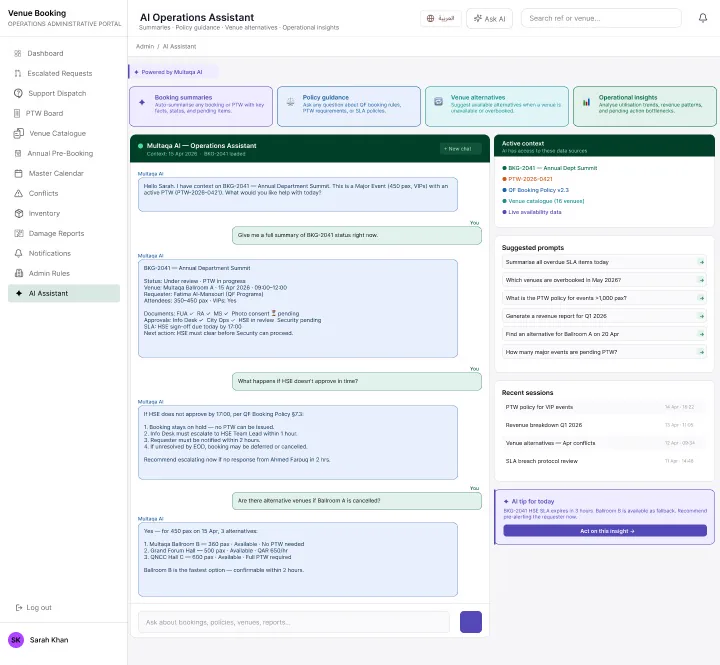The width and height of the screenshot is (720, 665).
Task: Focus the 'Ask about bookings' chat input
Action: [294, 622]
